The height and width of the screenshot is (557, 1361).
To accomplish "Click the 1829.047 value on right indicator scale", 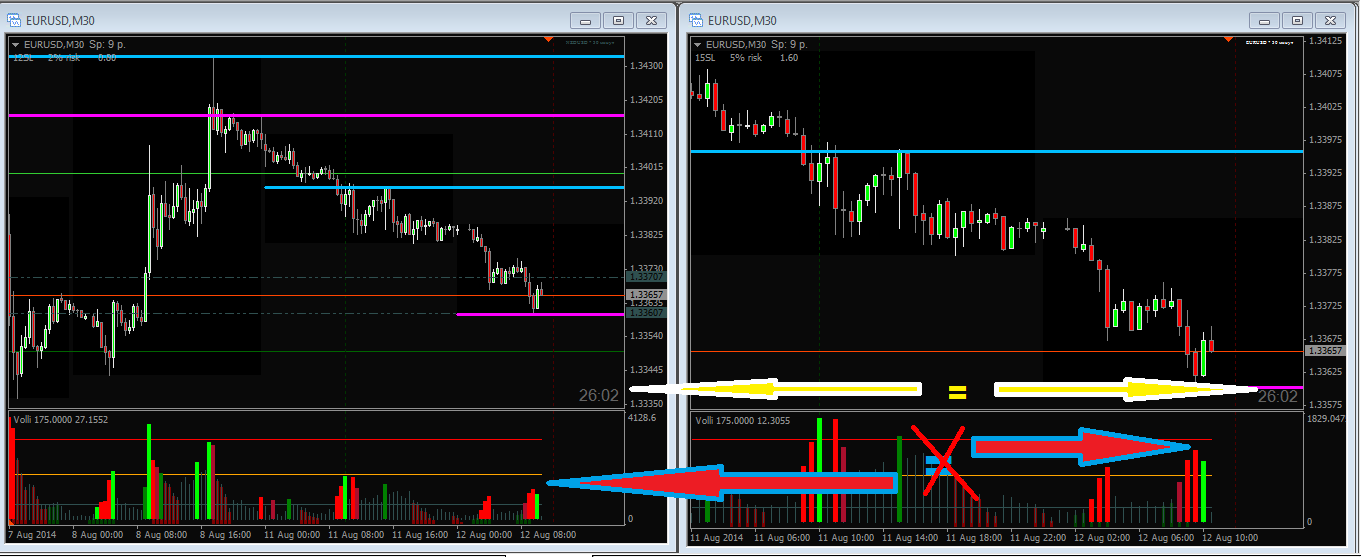I will click(x=1327, y=418).
